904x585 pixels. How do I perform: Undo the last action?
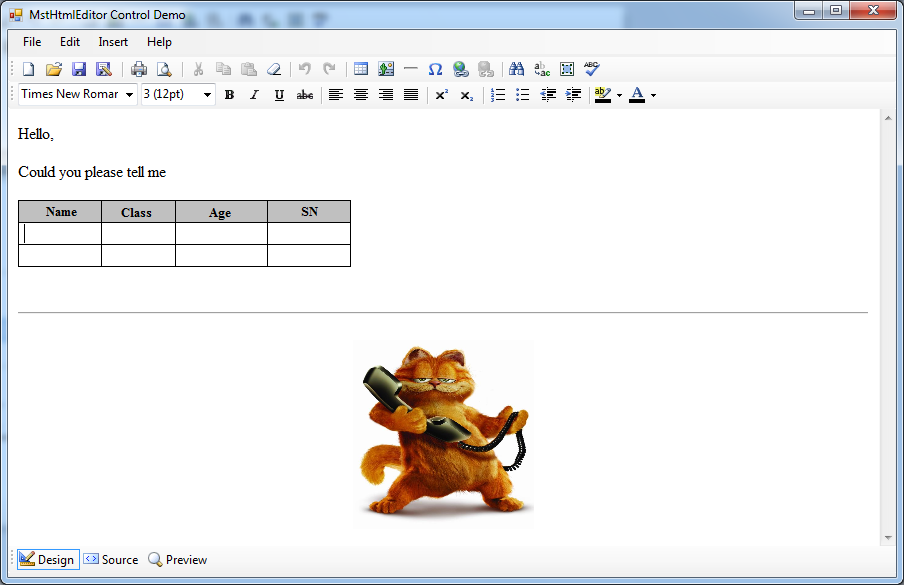click(x=304, y=69)
